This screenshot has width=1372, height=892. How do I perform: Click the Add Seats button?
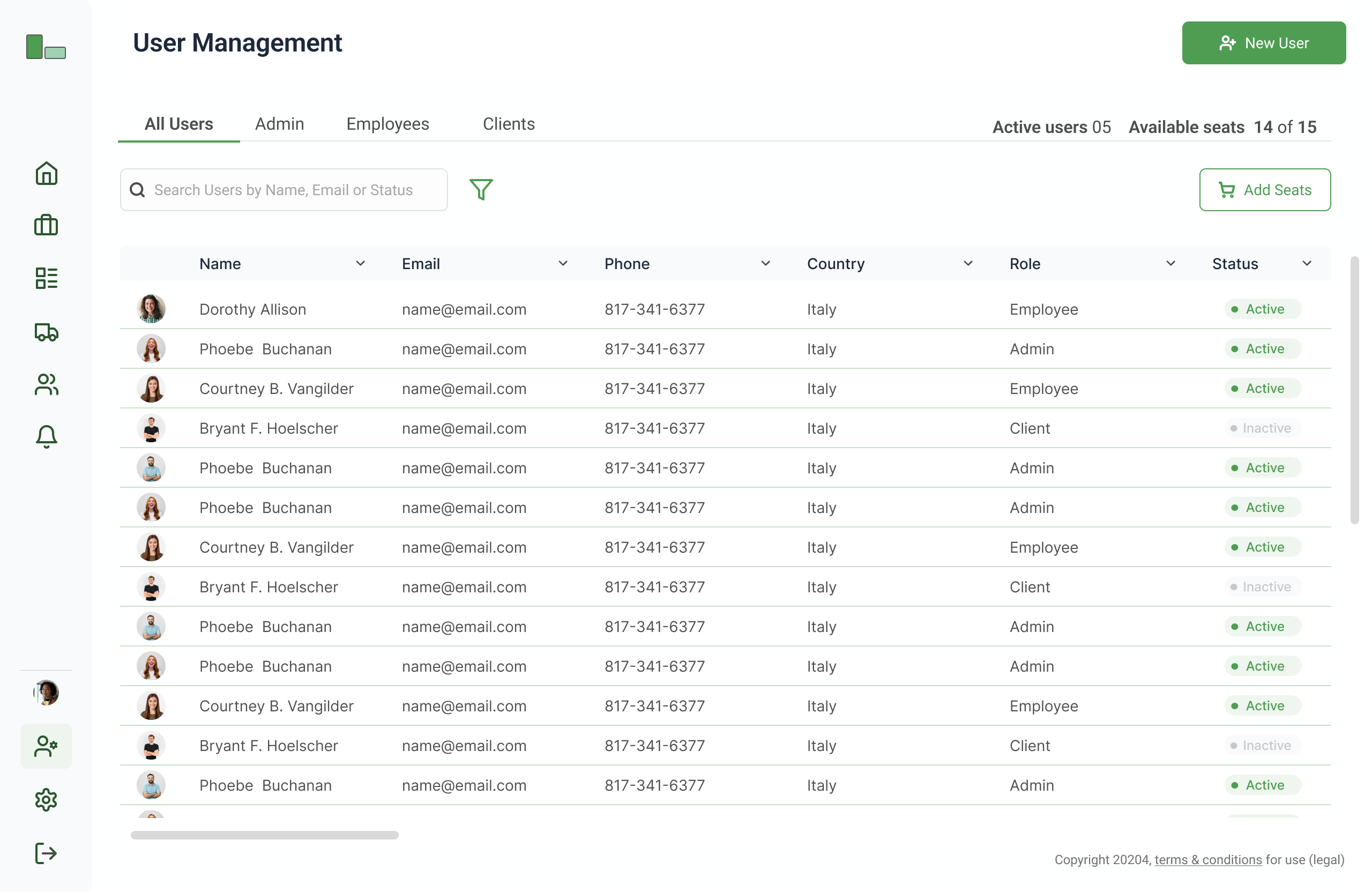point(1265,190)
